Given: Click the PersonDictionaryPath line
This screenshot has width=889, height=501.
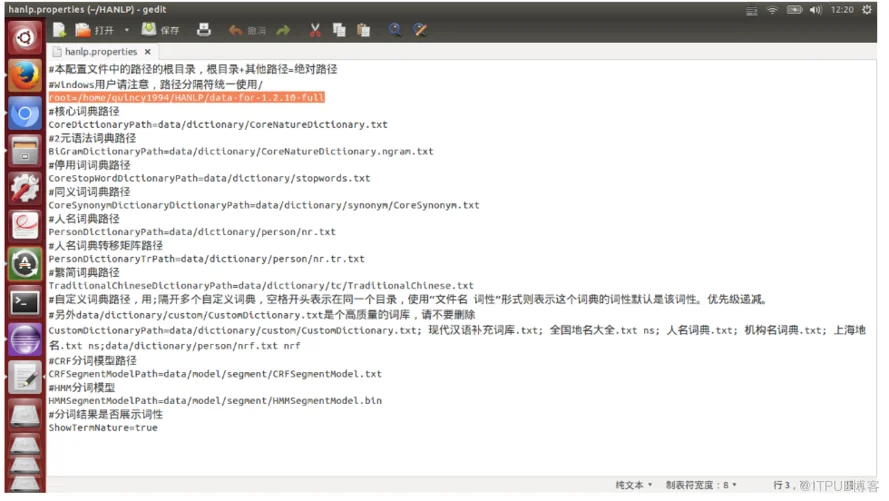Looking at the screenshot, I should point(192,232).
